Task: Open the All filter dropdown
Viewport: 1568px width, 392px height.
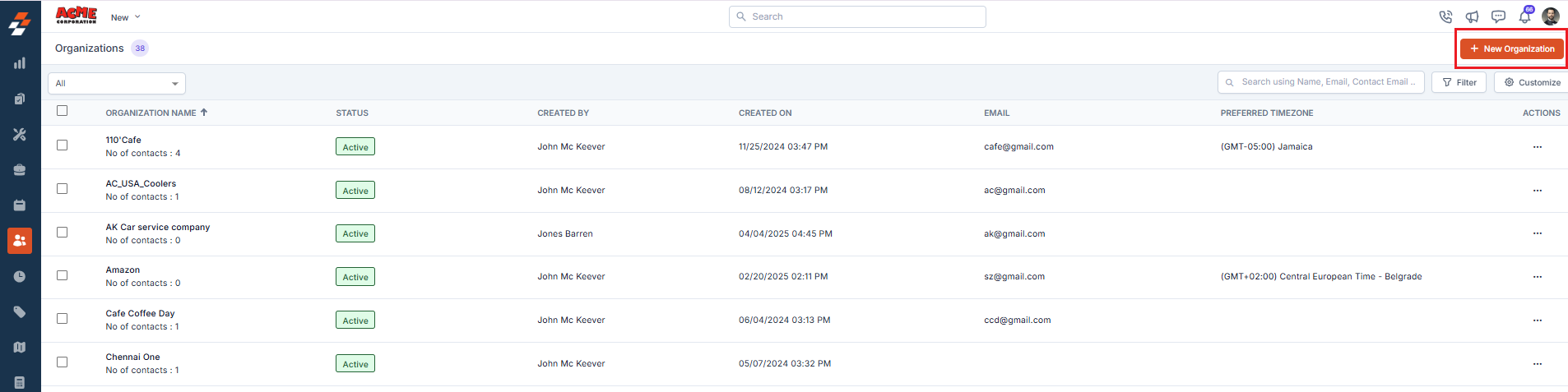Action: pos(117,83)
